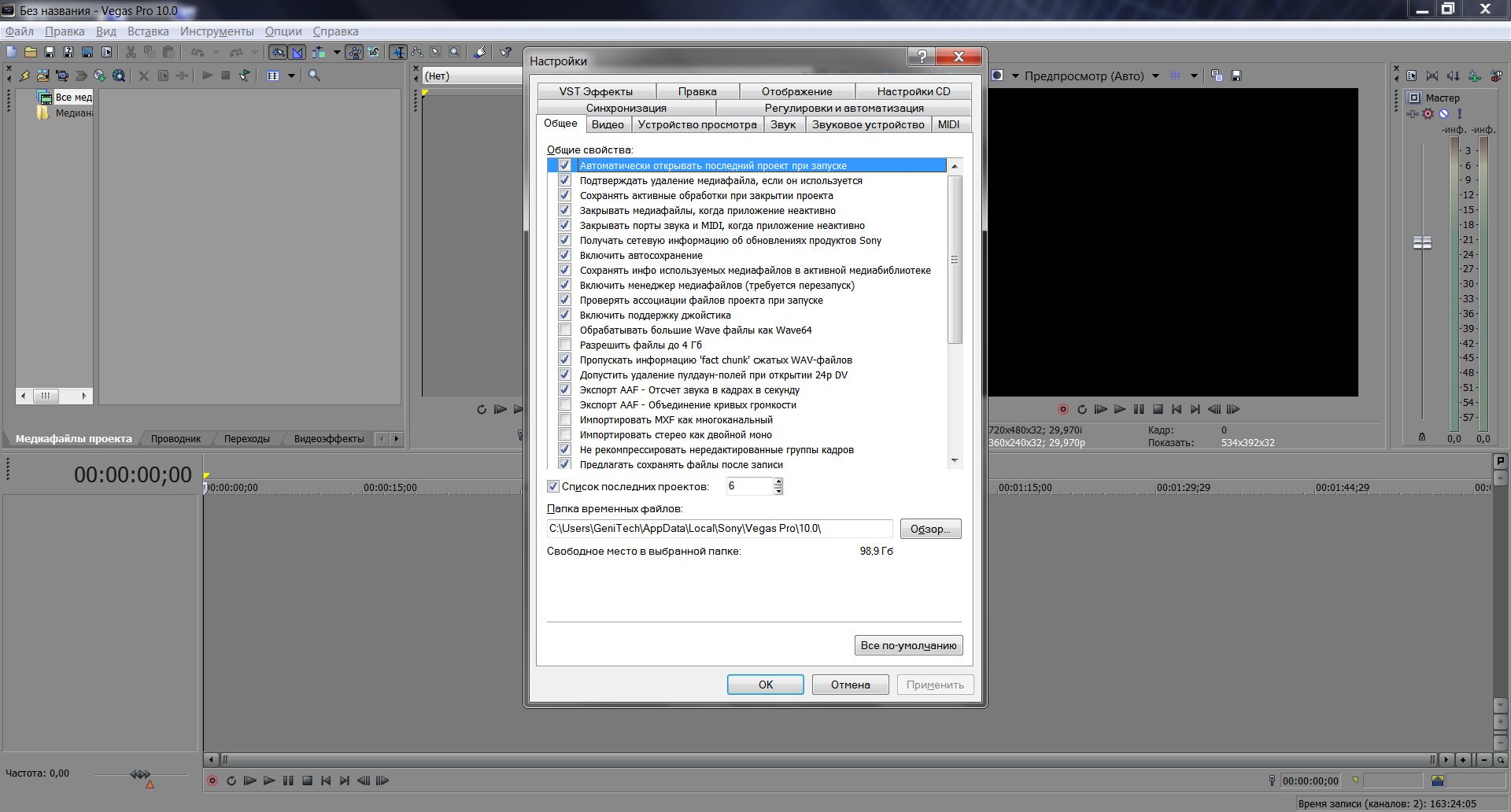
Task: Click the Record button on the timeline transport
Action: click(212, 781)
